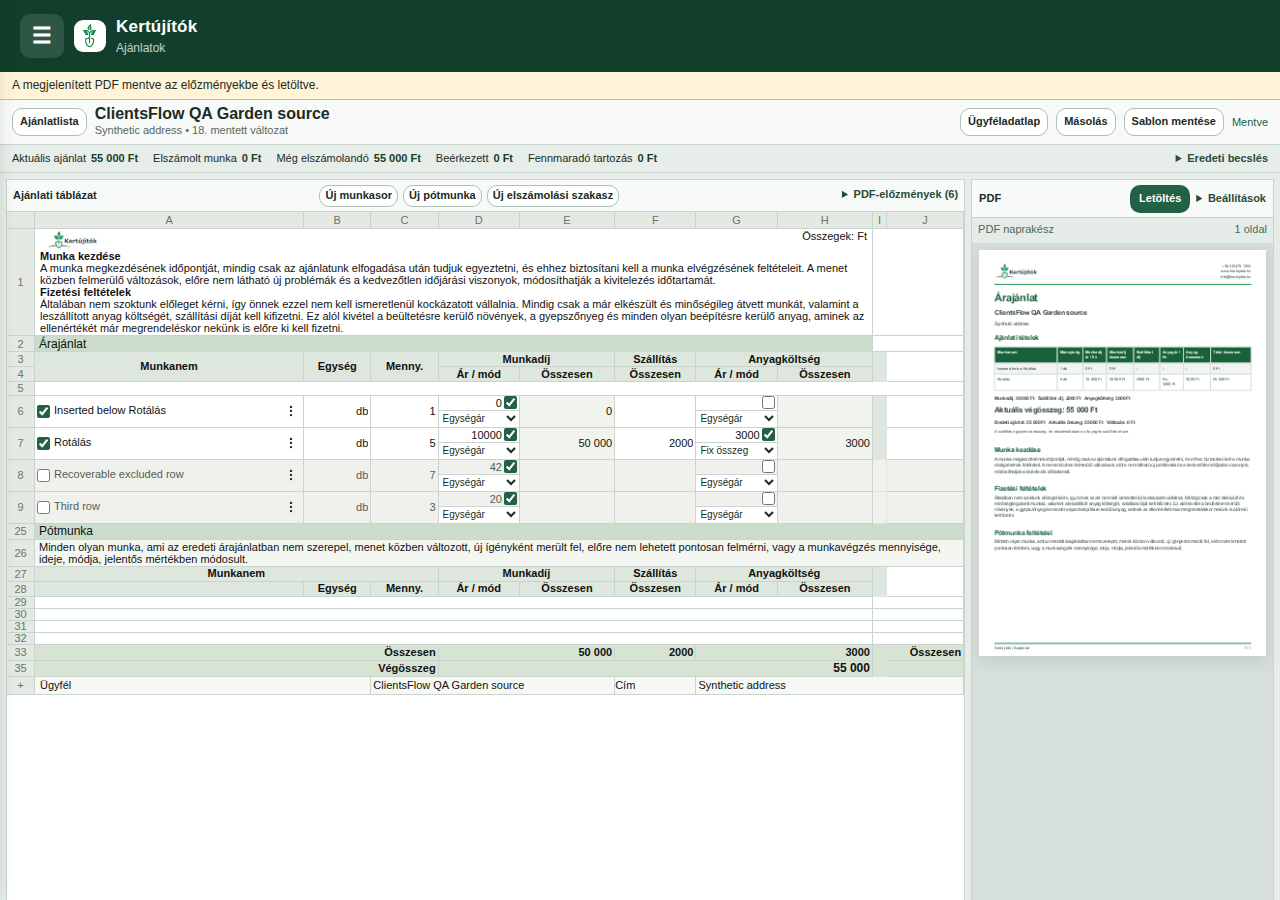Image resolution: width=1280 pixels, height=900 pixels.
Task: Toggle the checkbox beside the 42 labor price
Action: (511, 467)
